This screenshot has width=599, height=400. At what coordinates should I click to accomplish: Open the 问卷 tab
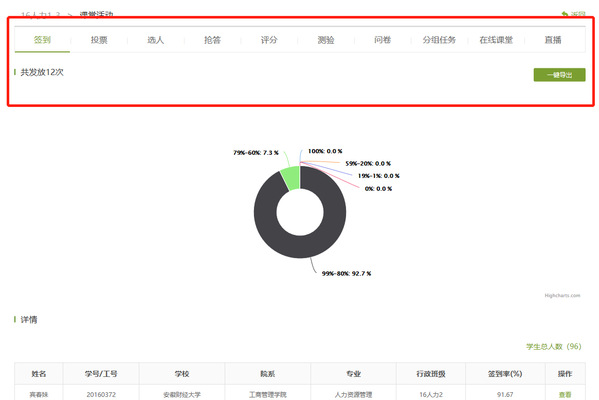point(382,40)
